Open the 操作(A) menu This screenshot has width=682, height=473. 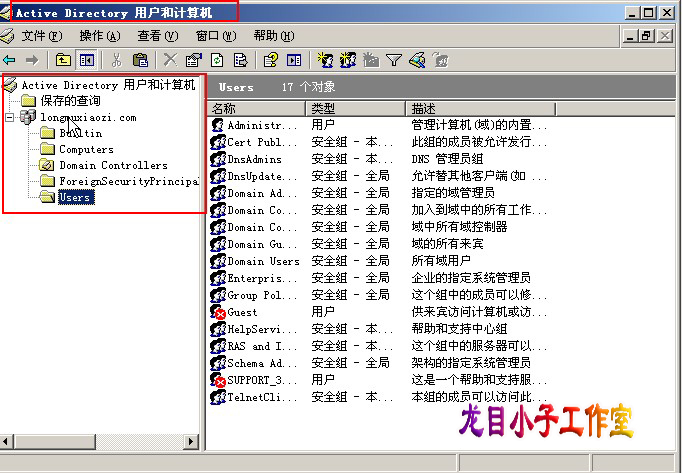100,36
